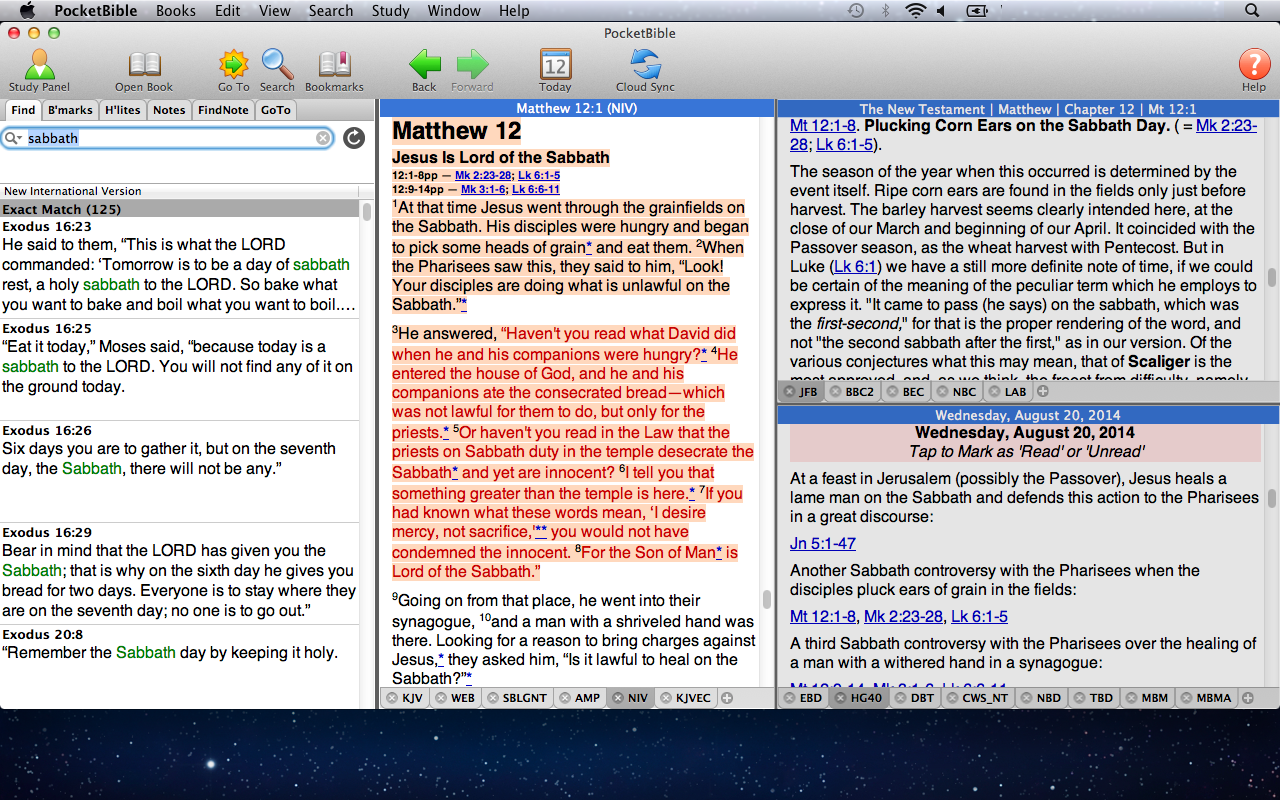Screen dimensions: 1280x800
Task: Close the KJV tab
Action: point(392,698)
